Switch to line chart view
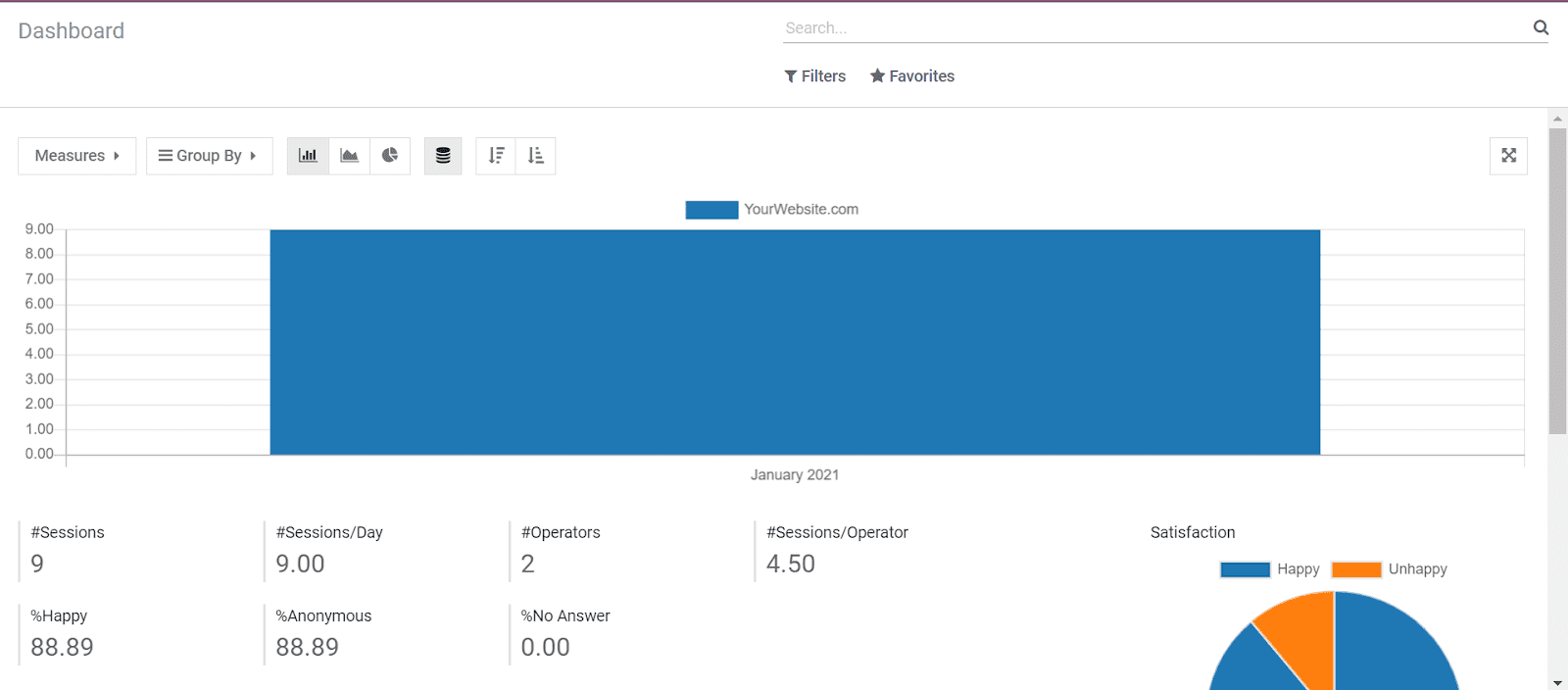The height and width of the screenshot is (690, 1568). pyautogui.click(x=349, y=156)
